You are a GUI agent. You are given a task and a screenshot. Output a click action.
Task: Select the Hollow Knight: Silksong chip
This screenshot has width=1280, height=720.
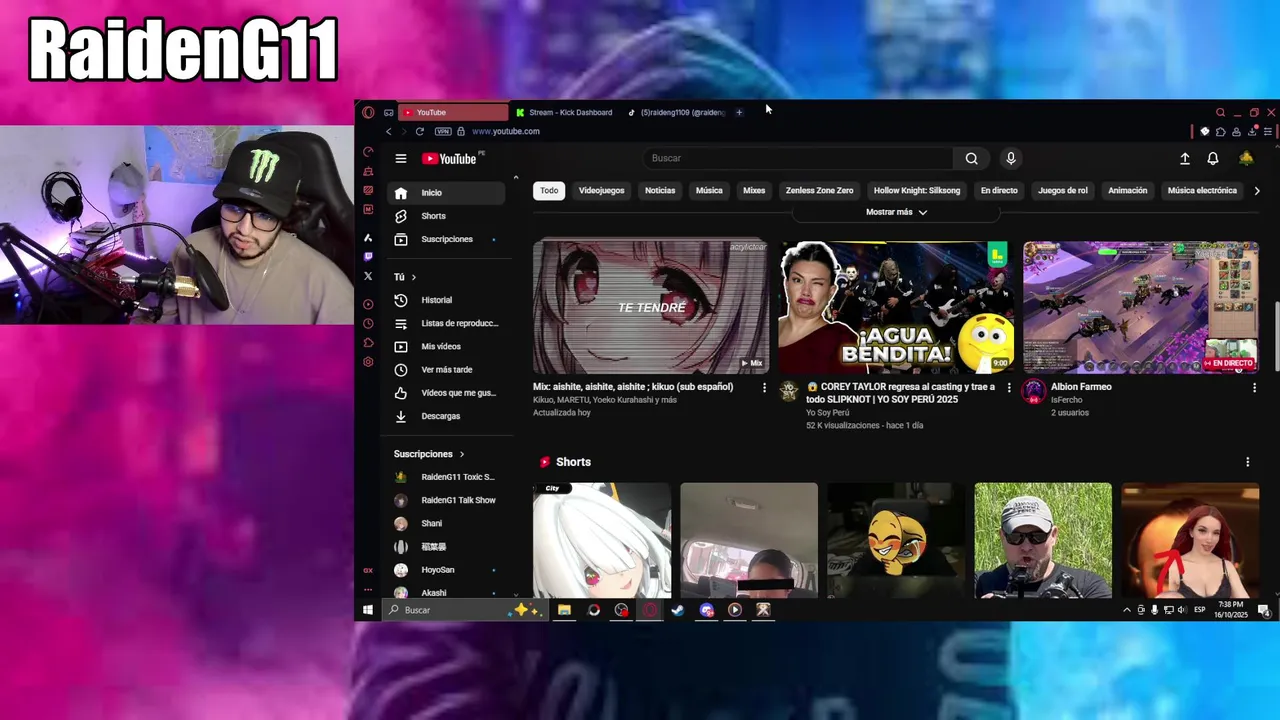[917, 190]
